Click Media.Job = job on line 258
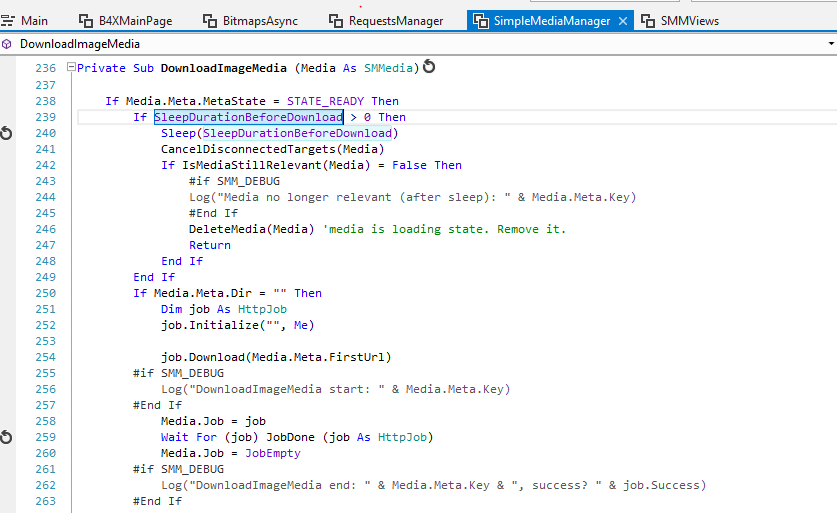 214,421
